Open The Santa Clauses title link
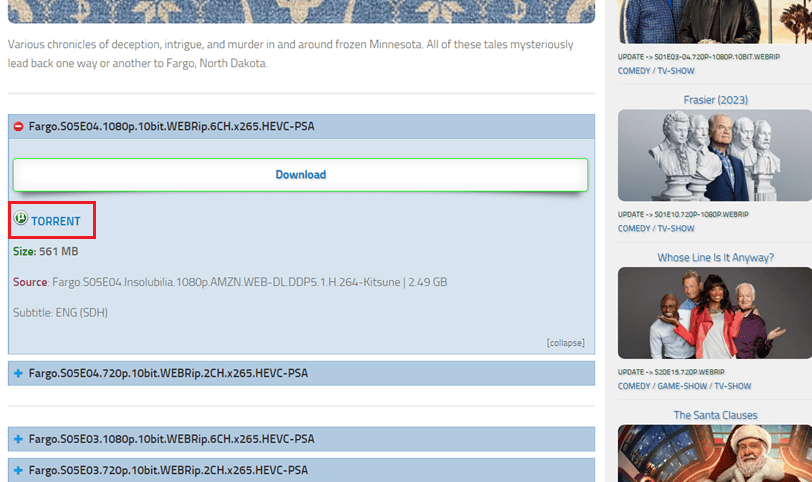This screenshot has width=812, height=482. click(715, 415)
